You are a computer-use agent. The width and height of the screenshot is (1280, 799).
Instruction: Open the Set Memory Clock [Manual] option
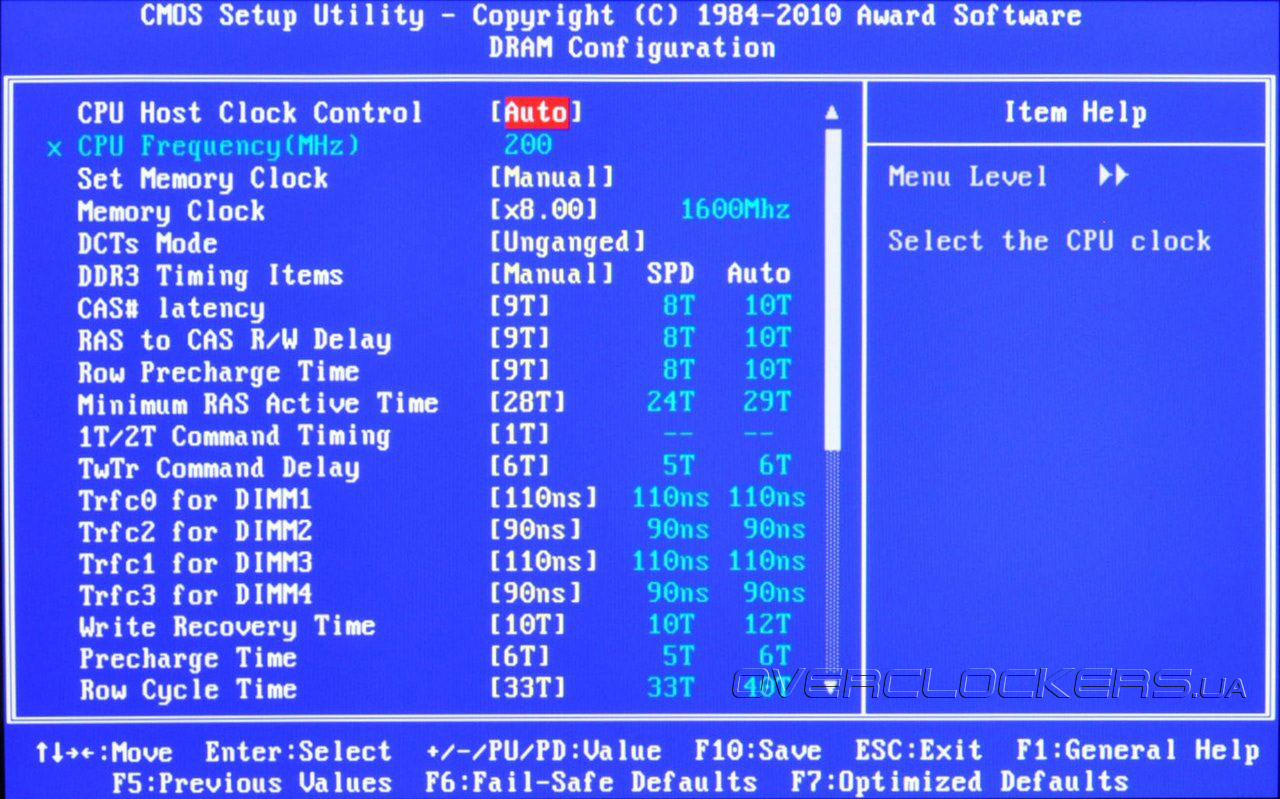click(x=552, y=178)
